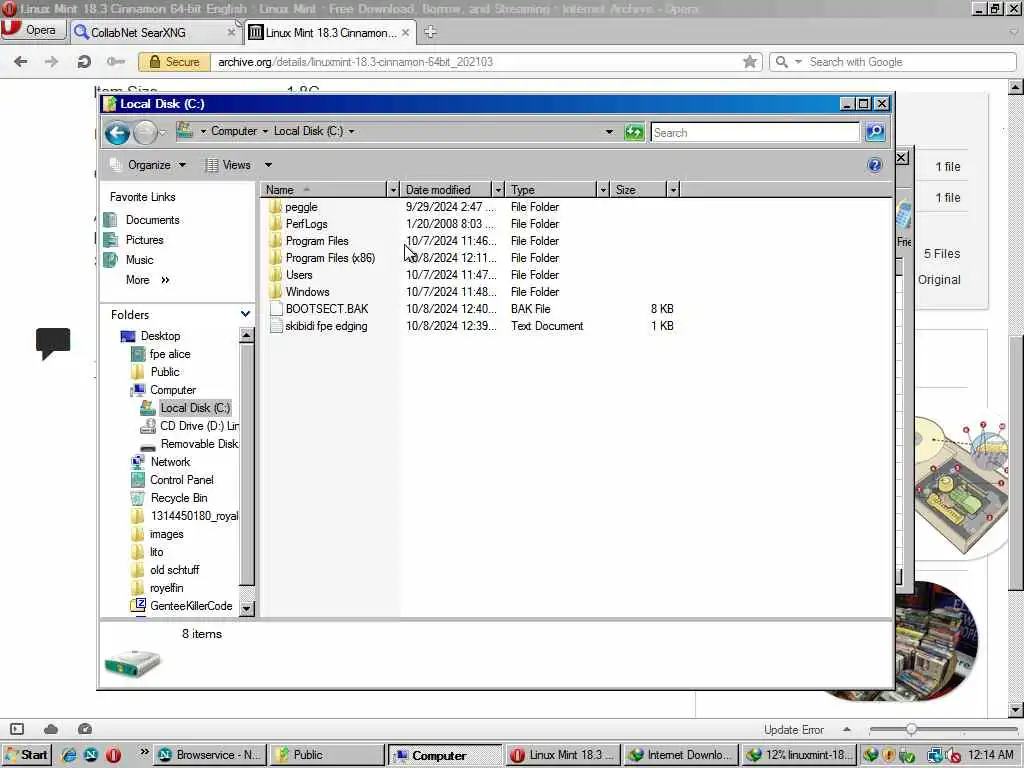Select Removable Disk in Folders tree
This screenshot has width=1024, height=768.
200,444
